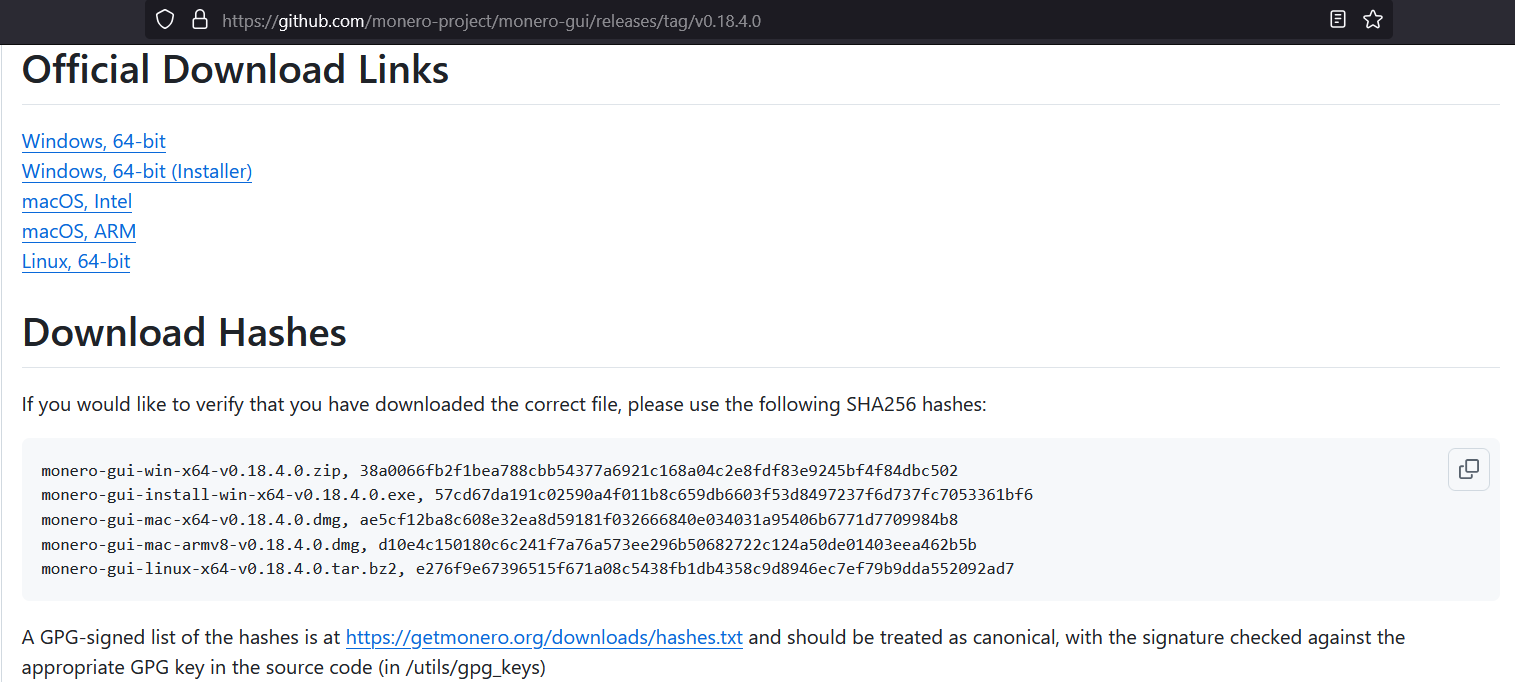Viewport: 1515px width, 682px height.
Task: Click the monero-gui-mac-x64 dmg hash line
Action: pos(499,520)
